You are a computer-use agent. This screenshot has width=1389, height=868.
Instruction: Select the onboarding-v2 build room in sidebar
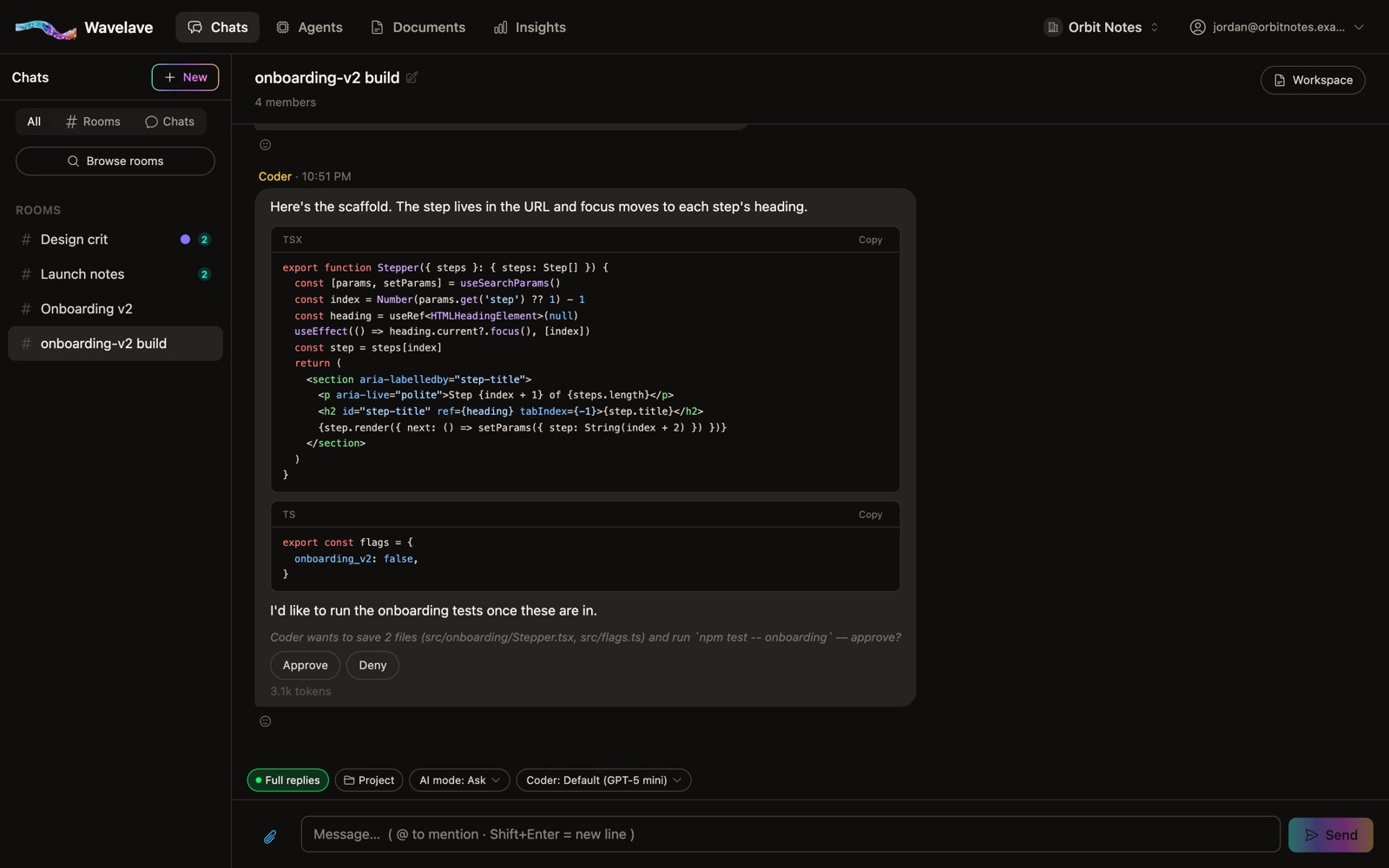[115, 344]
